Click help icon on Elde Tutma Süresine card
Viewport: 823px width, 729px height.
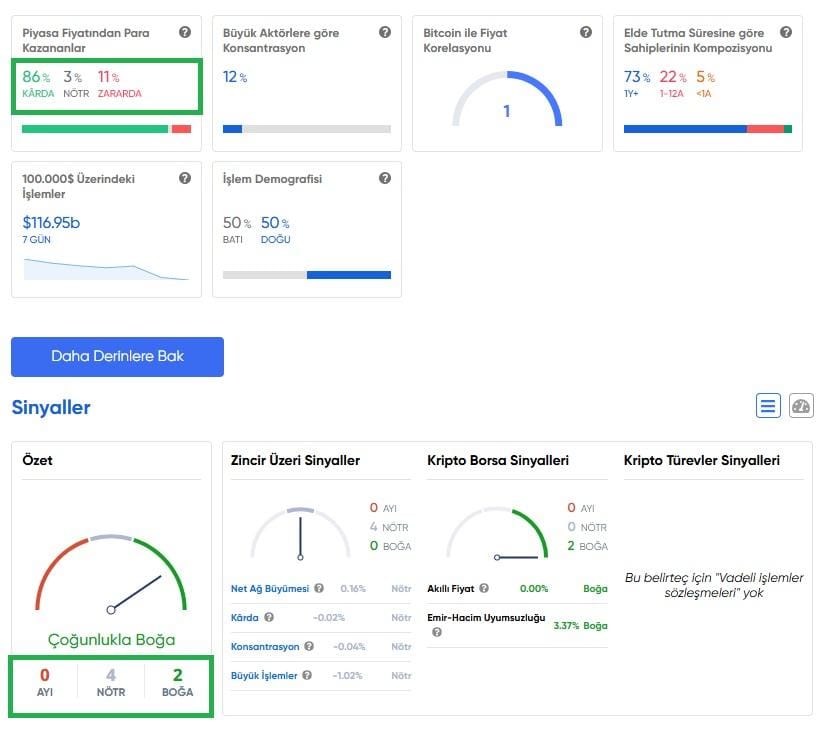(x=786, y=33)
